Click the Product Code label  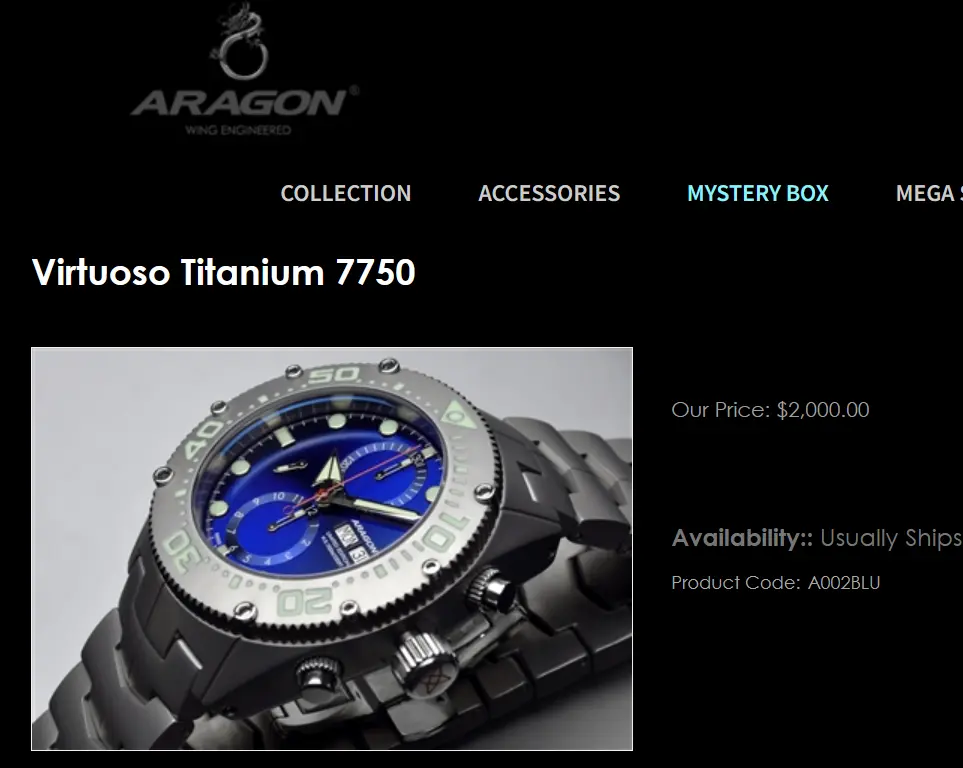736,582
